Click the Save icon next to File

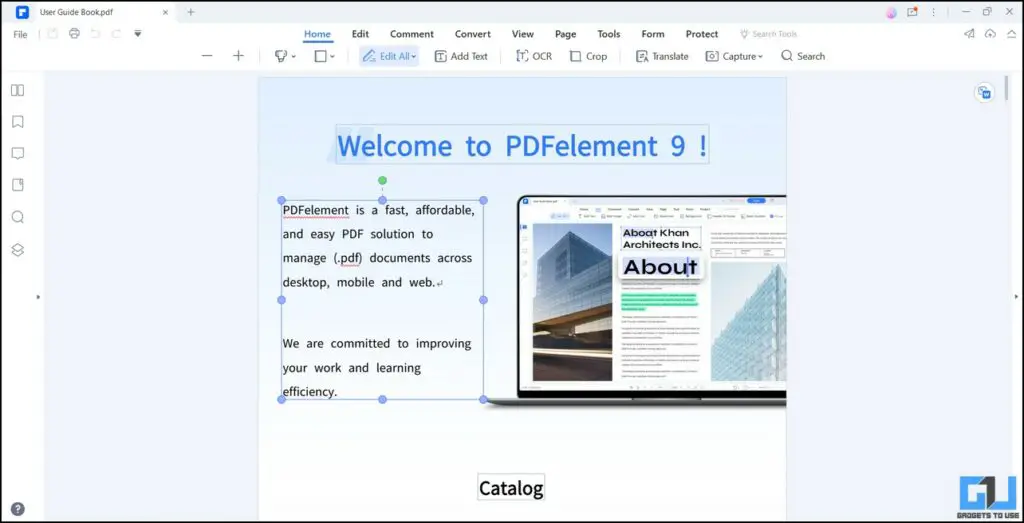pos(54,33)
